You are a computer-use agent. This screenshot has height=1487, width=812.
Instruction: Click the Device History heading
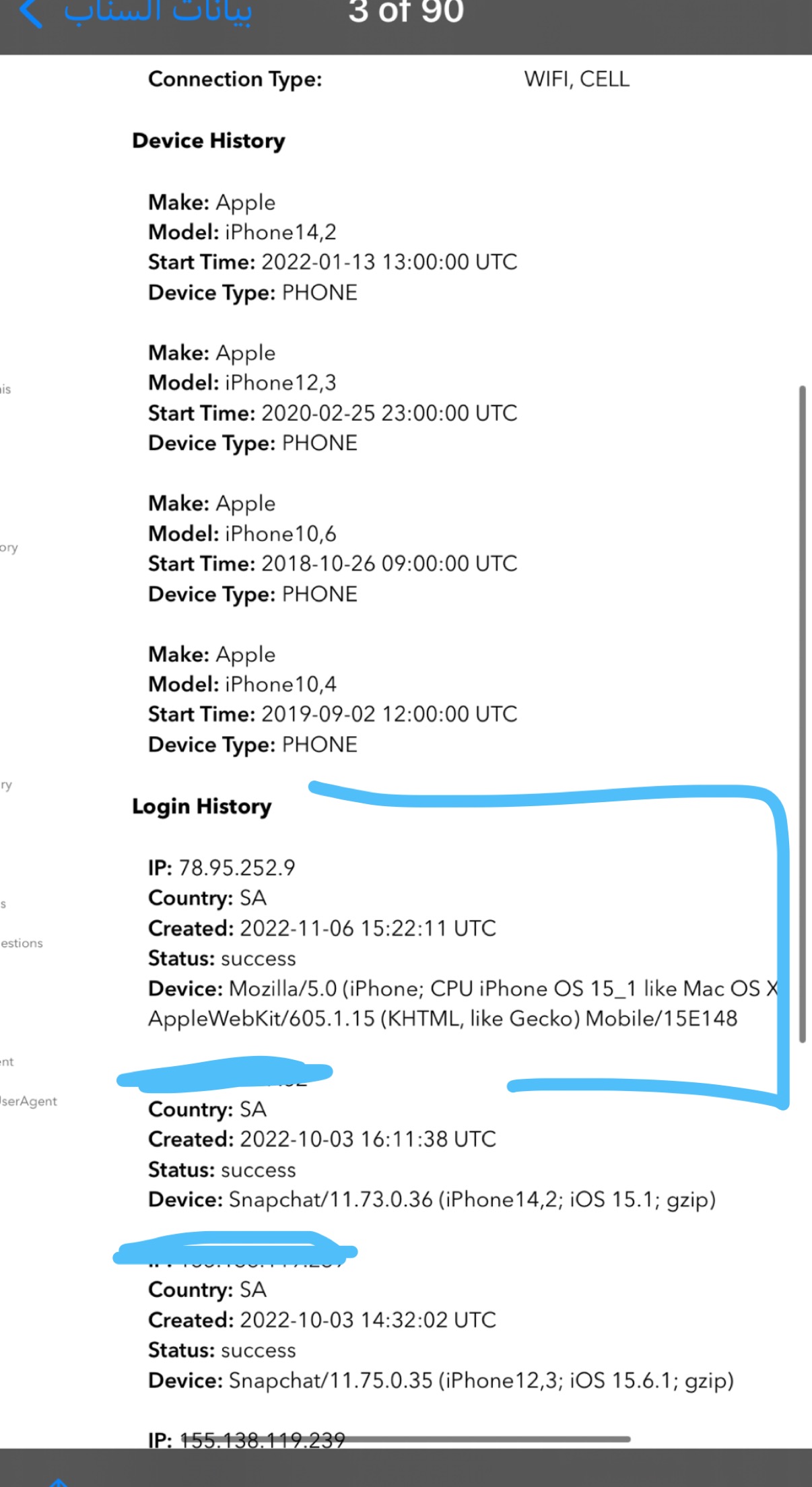point(209,140)
